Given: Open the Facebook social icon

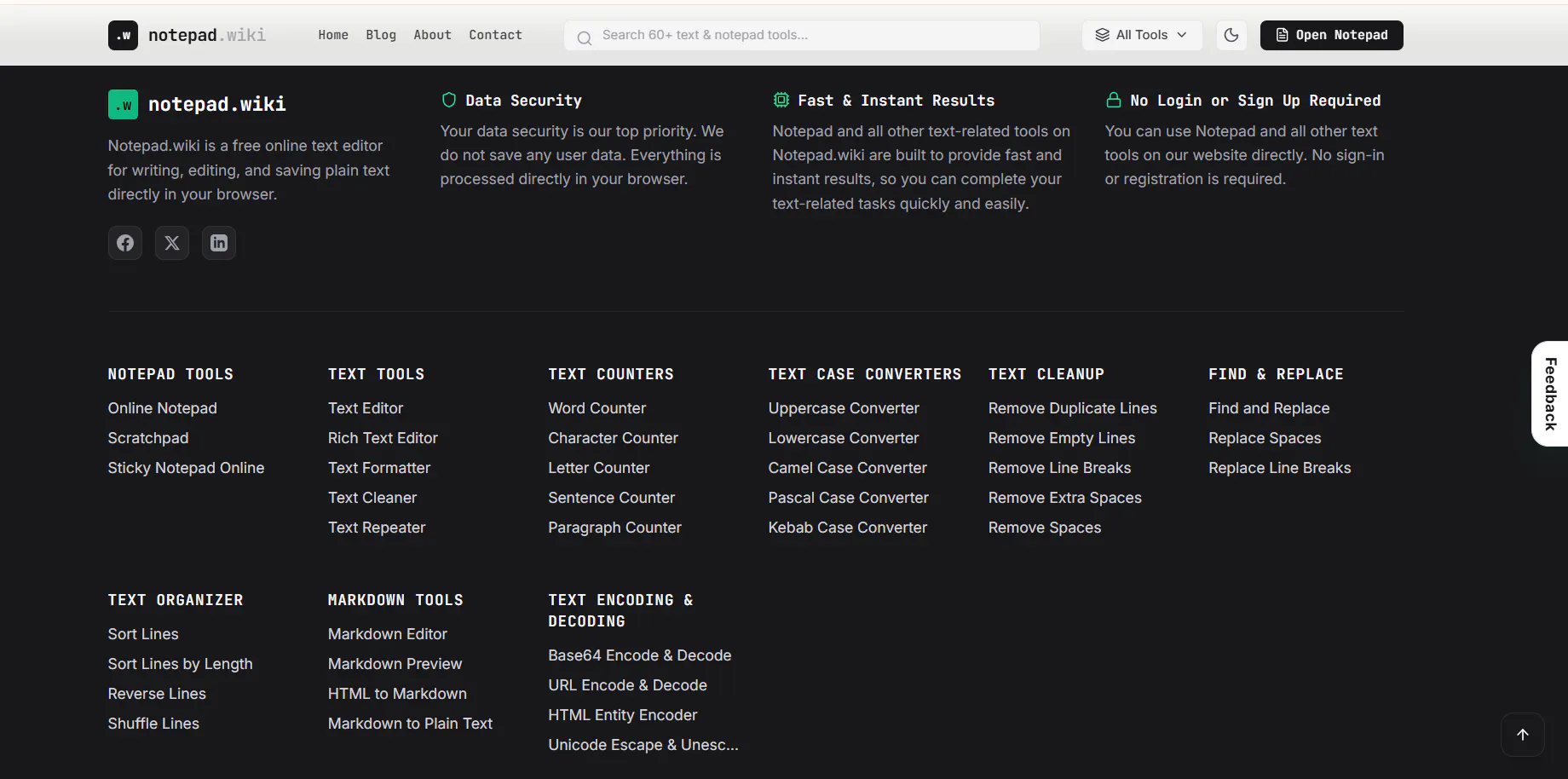Looking at the screenshot, I should point(125,243).
